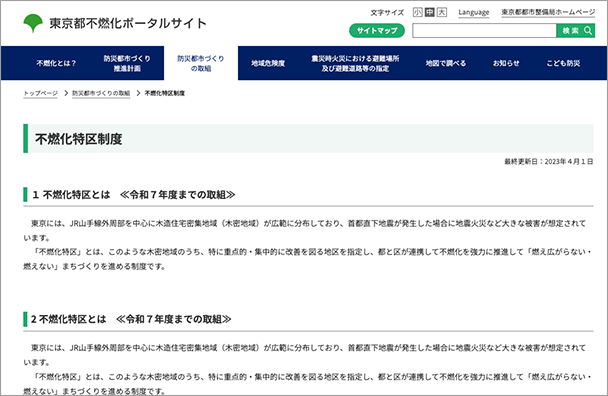Screen dimensions: 608x396
Task: Open the 地図で調べる menu item
Action: coord(446,63)
